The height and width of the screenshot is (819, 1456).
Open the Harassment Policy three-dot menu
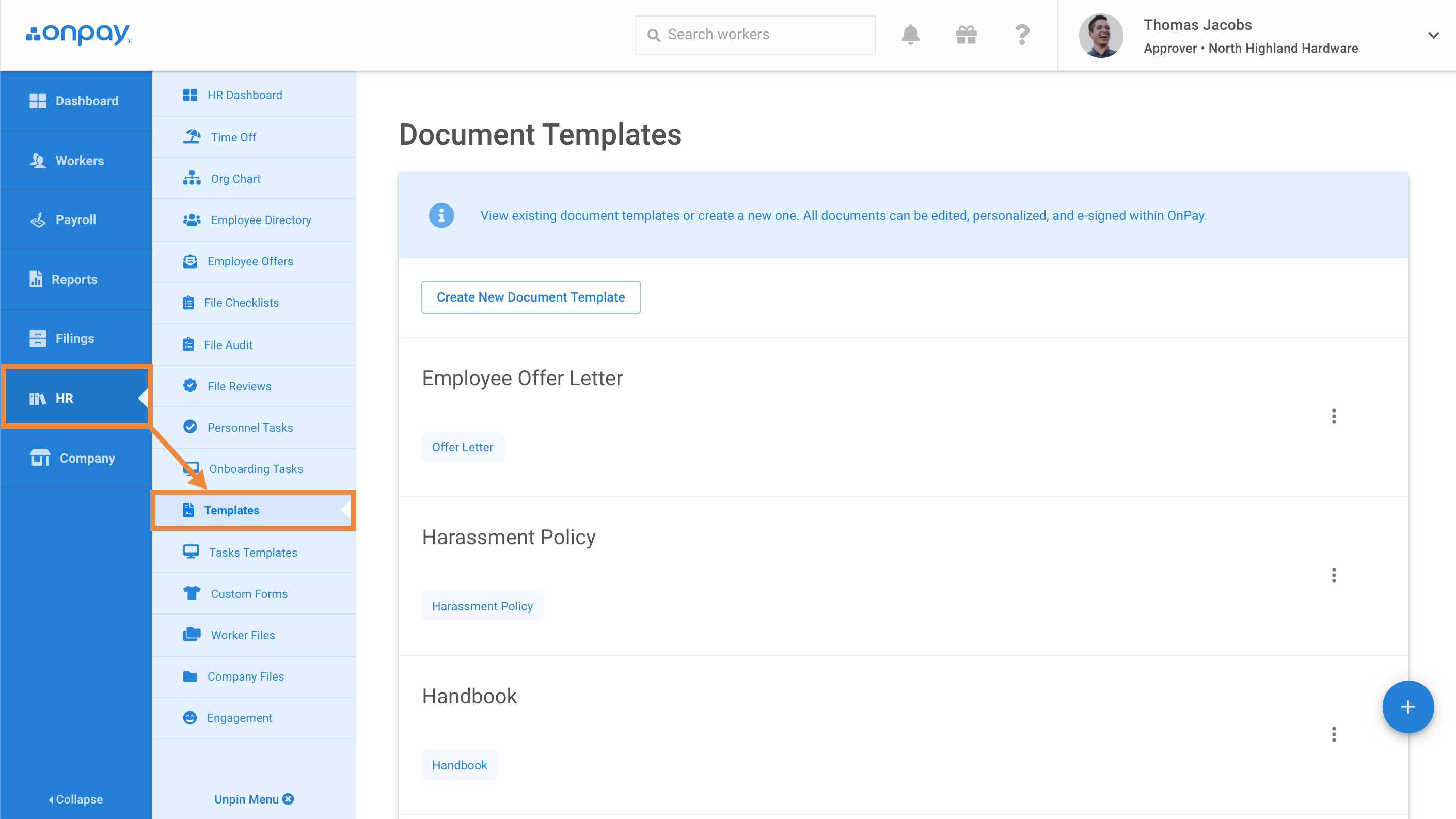[1334, 575]
